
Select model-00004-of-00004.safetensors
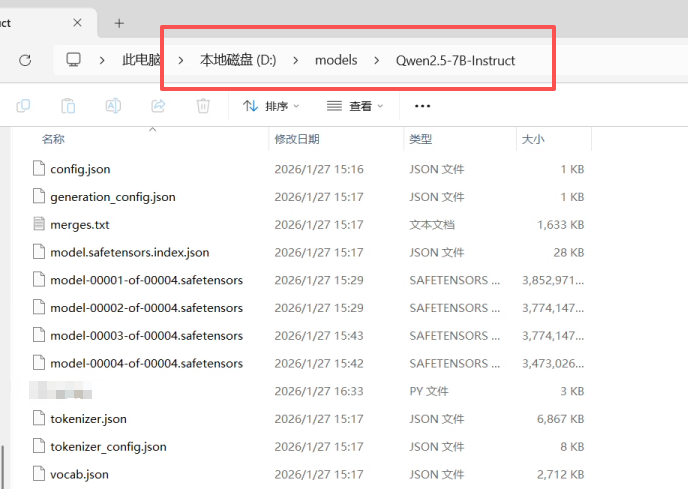click(x=147, y=363)
